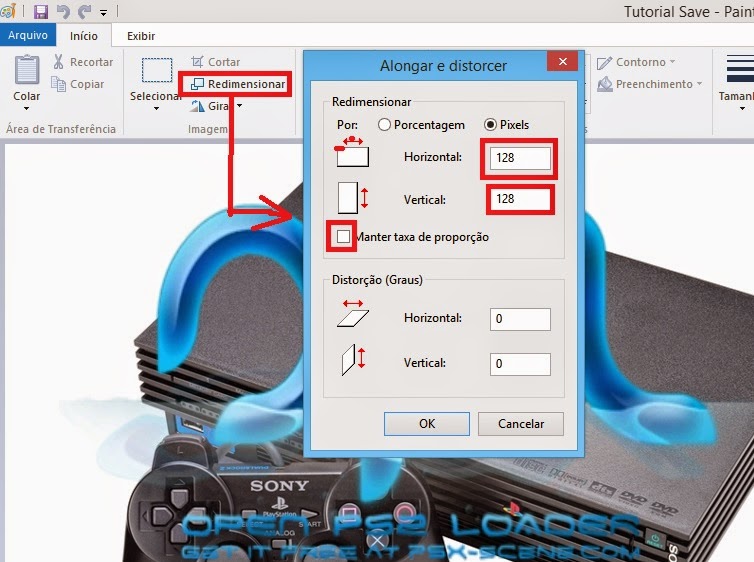This screenshot has height=562, width=754.
Task: Expand the Tamanho dropdown arrow
Action: 742,109
